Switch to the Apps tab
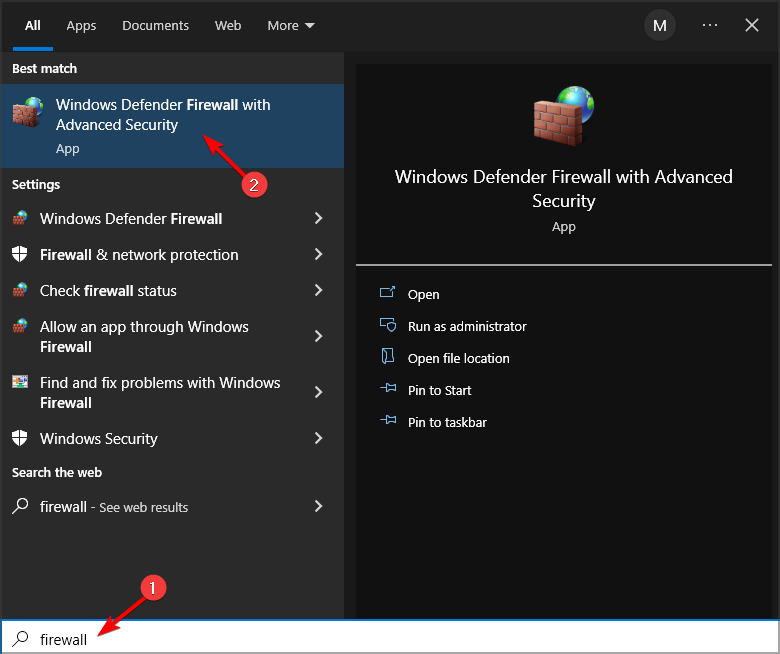Image resolution: width=780 pixels, height=654 pixels. (81, 25)
